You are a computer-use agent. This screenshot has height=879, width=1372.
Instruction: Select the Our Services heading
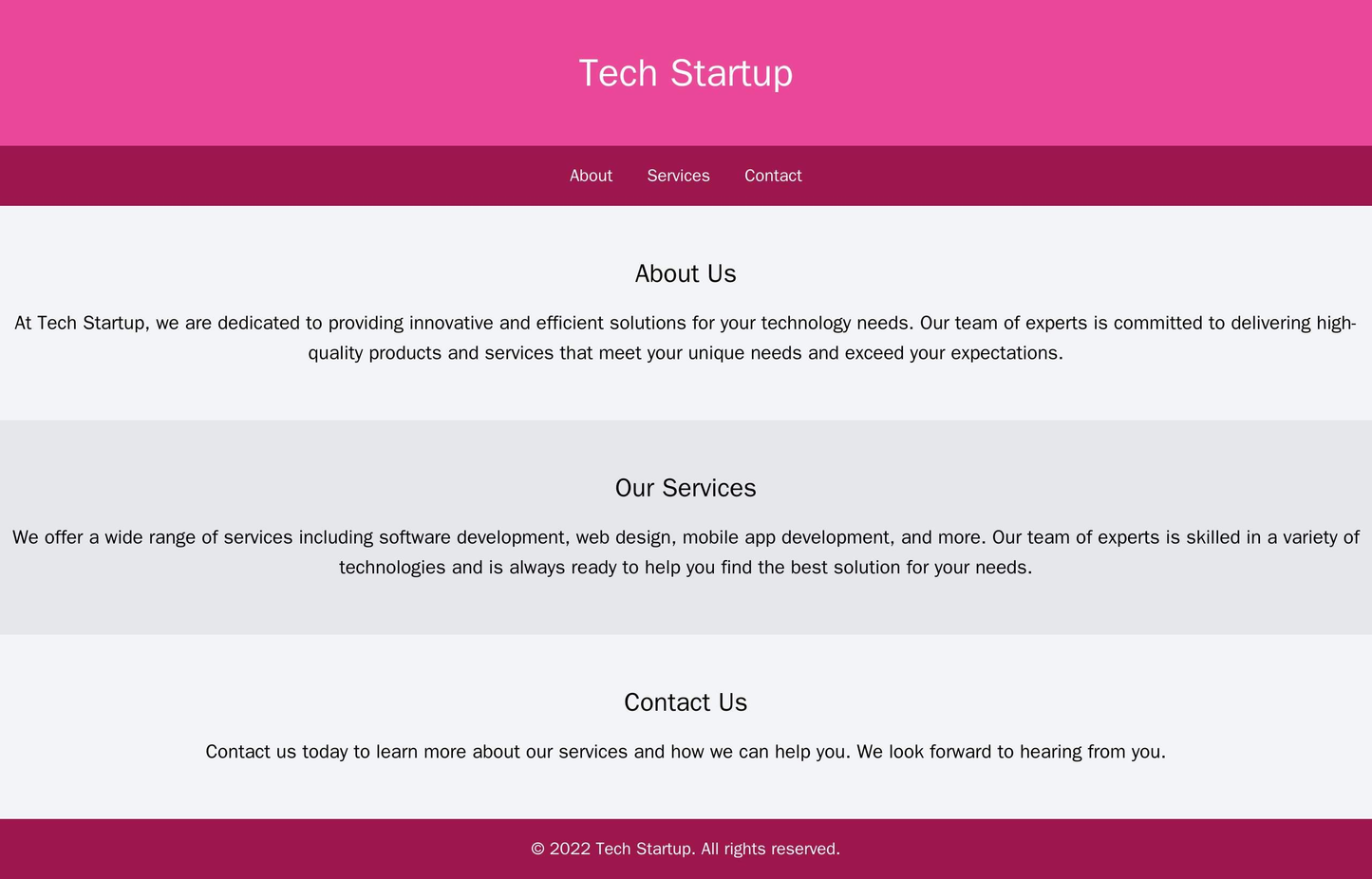pos(686,487)
